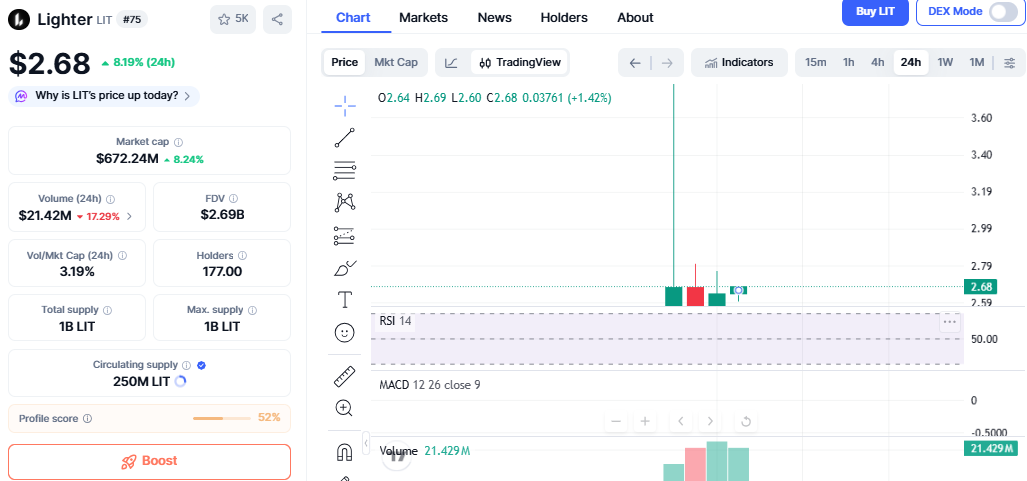Image resolution: width=1027 pixels, height=481 pixels.
Task: Click the zoom in magnifier tool
Action: (345, 408)
